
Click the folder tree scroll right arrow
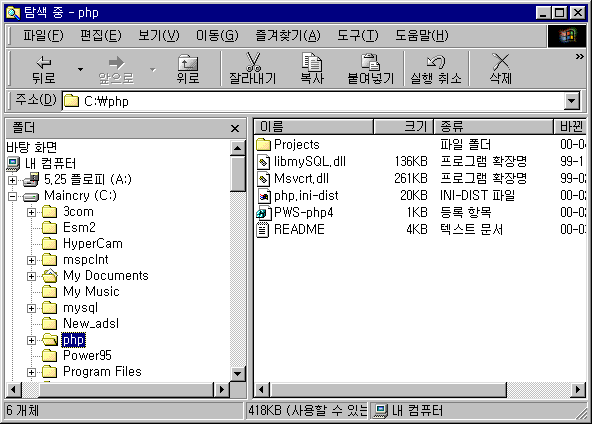point(222,390)
